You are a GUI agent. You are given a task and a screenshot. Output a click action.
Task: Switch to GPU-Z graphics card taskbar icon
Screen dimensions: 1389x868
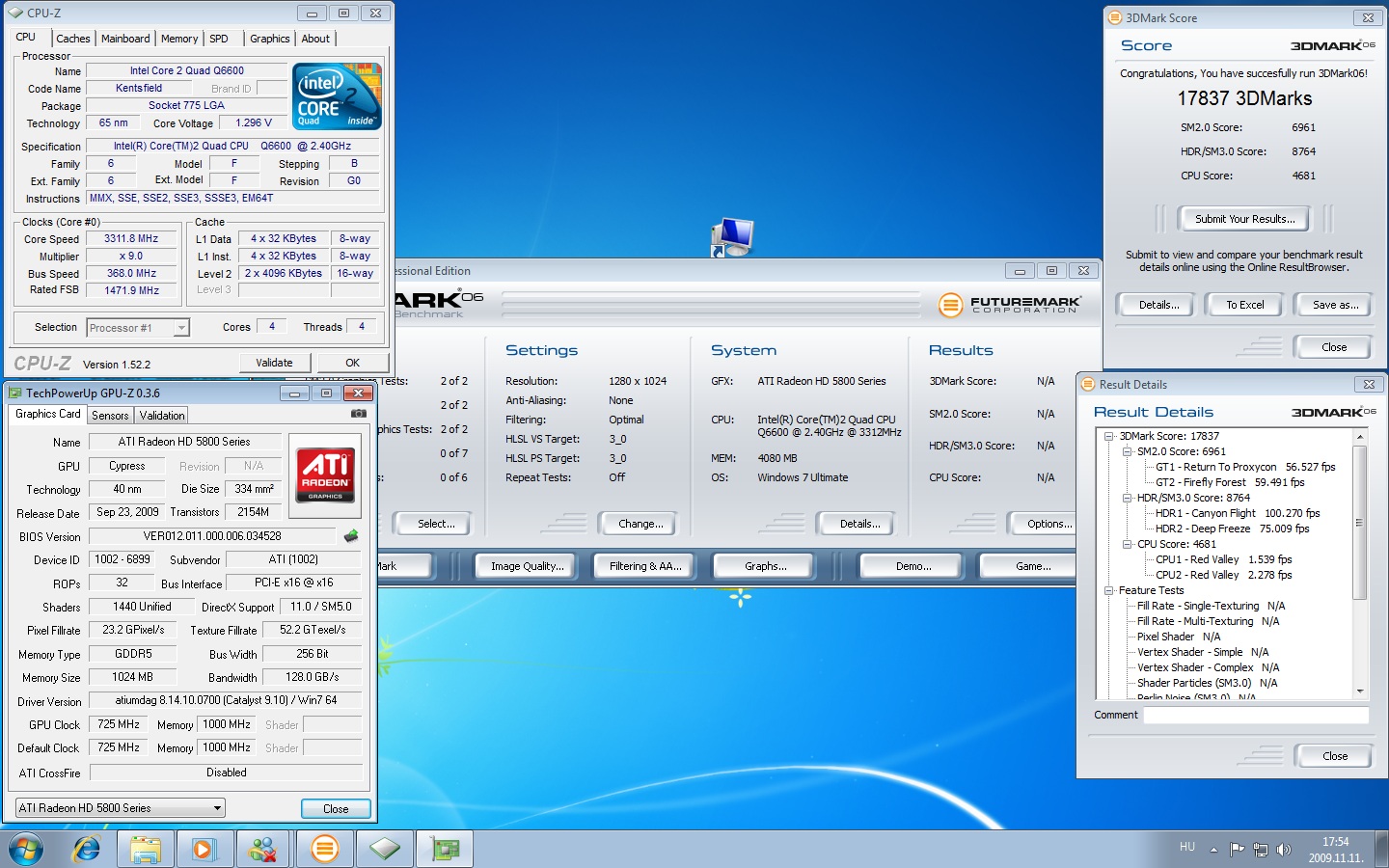click(445, 849)
